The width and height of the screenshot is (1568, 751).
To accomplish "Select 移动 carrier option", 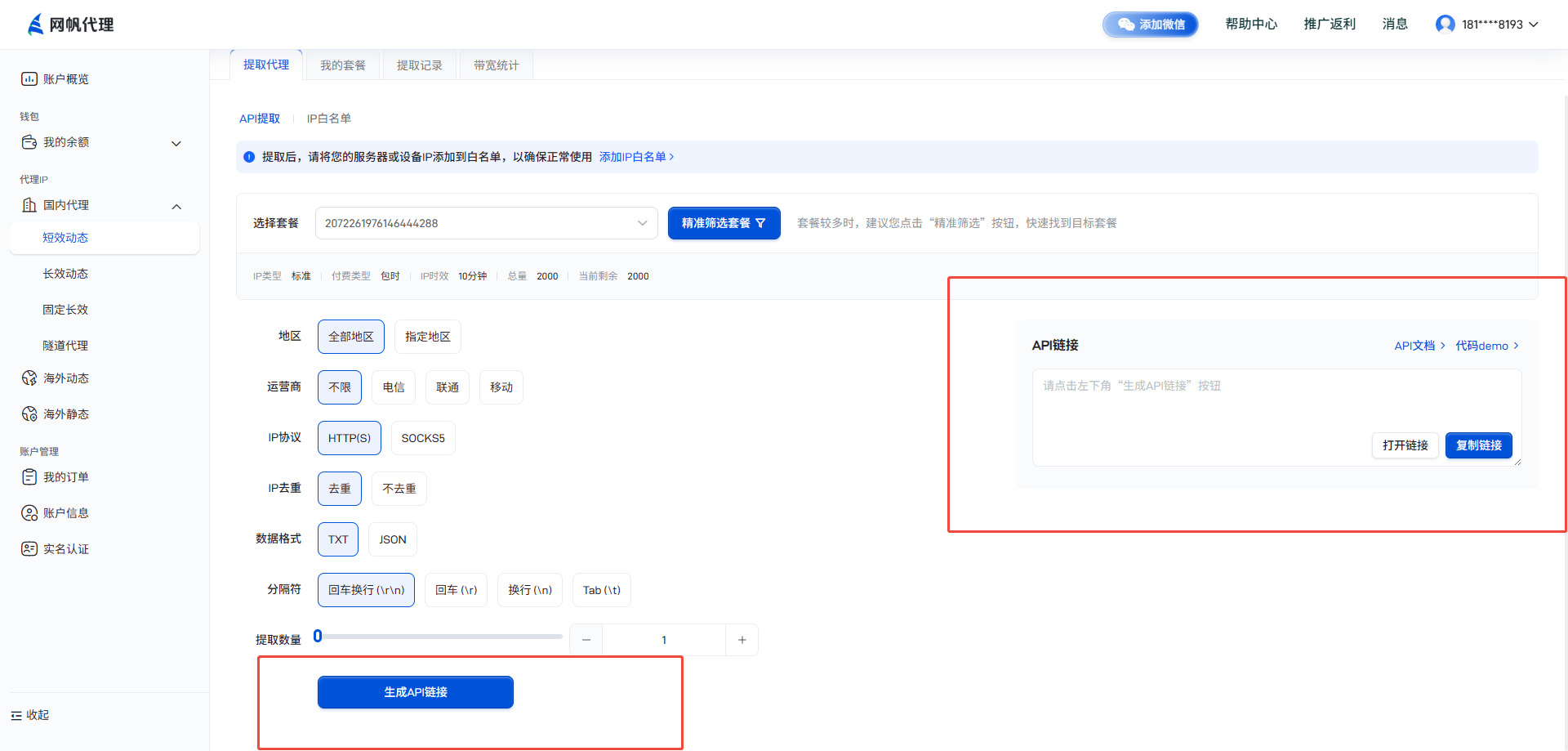I will coord(501,387).
